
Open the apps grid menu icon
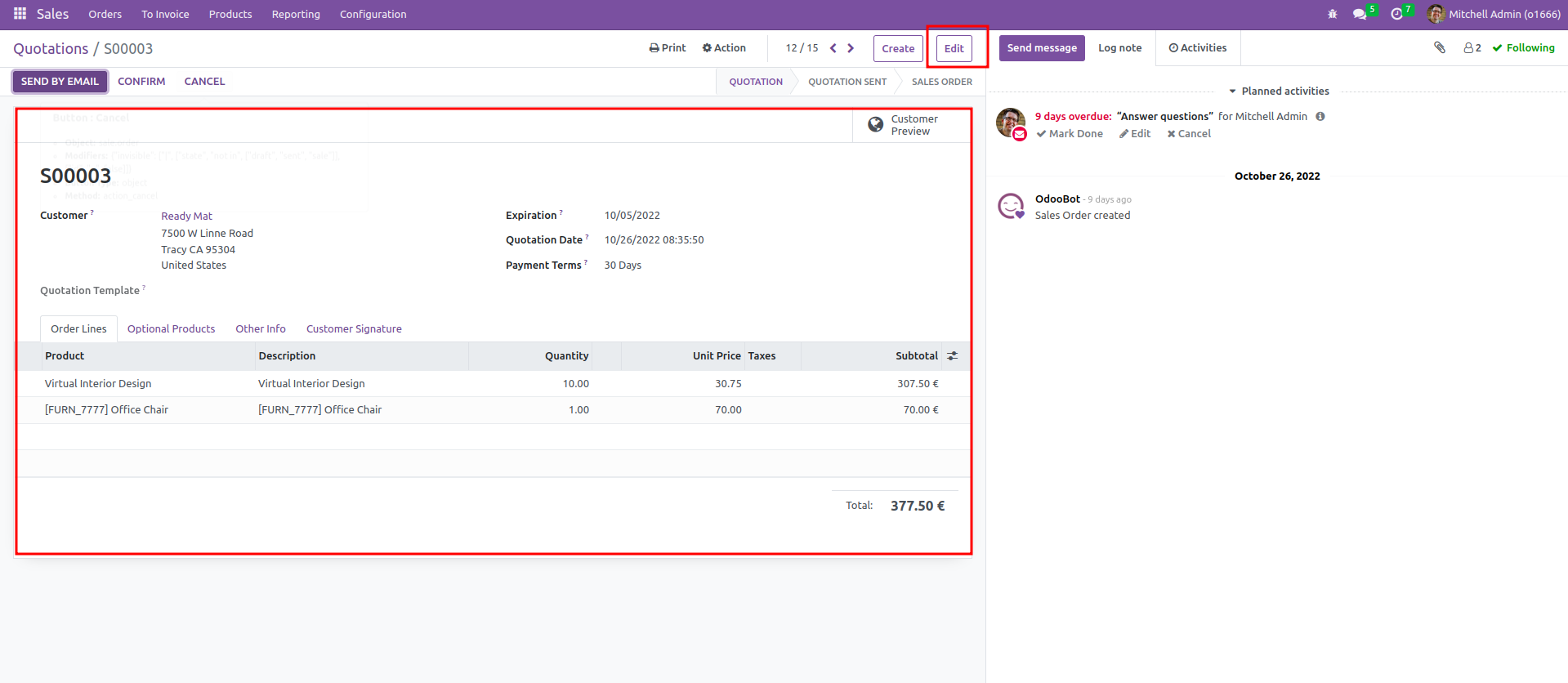pos(20,14)
